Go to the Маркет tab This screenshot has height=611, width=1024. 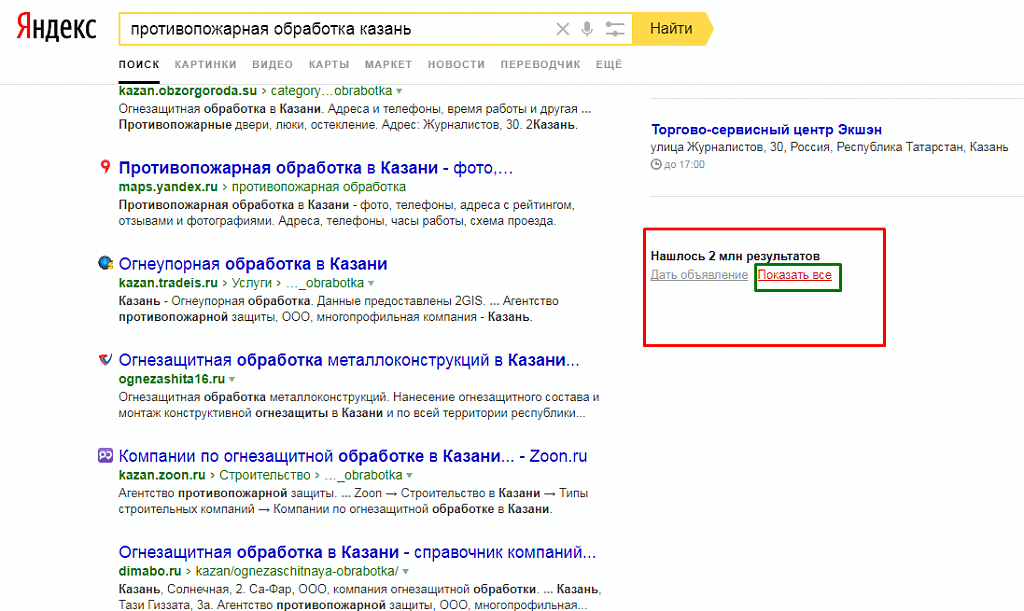389,65
